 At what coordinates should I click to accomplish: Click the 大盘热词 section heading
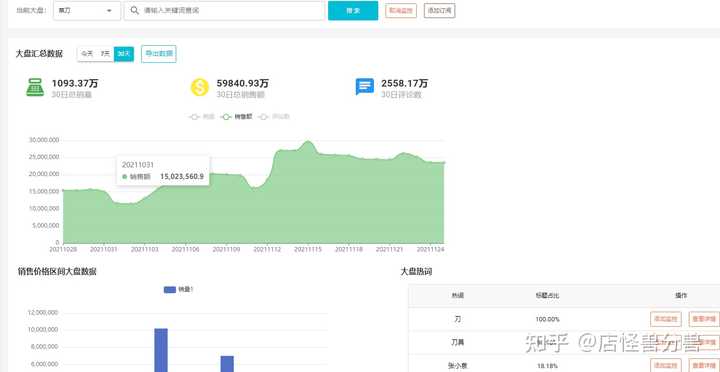[x=416, y=271]
